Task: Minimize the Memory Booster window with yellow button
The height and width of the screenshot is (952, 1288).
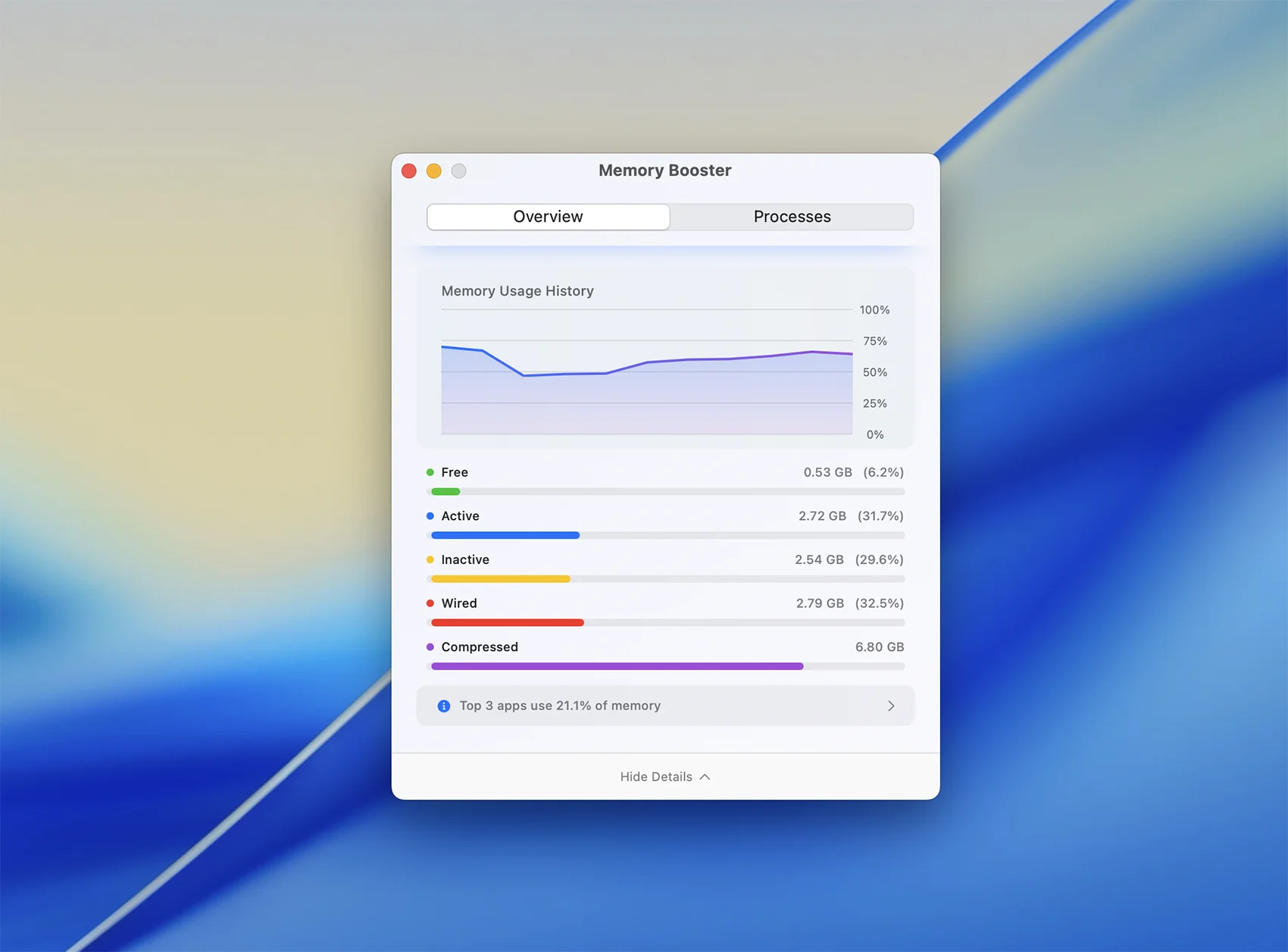Action: (434, 171)
